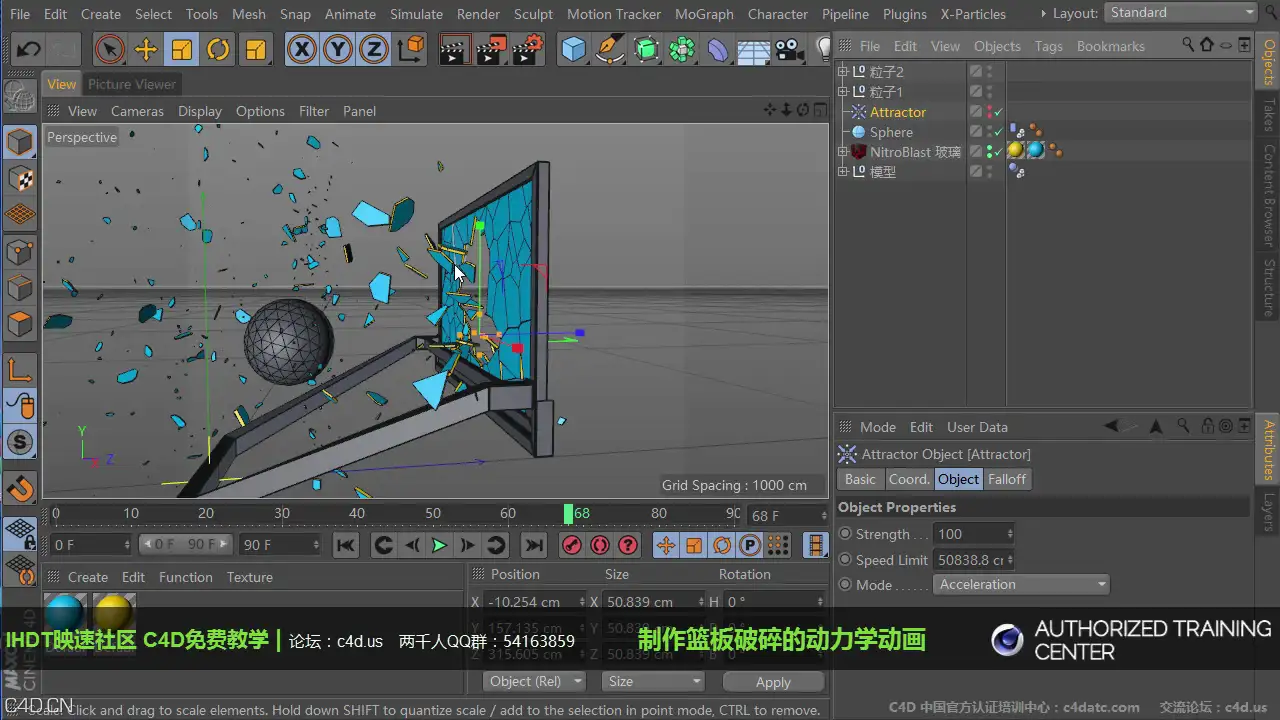Toggle Sphere enable checkmark
The height and width of the screenshot is (720, 1280).
pos(998,132)
